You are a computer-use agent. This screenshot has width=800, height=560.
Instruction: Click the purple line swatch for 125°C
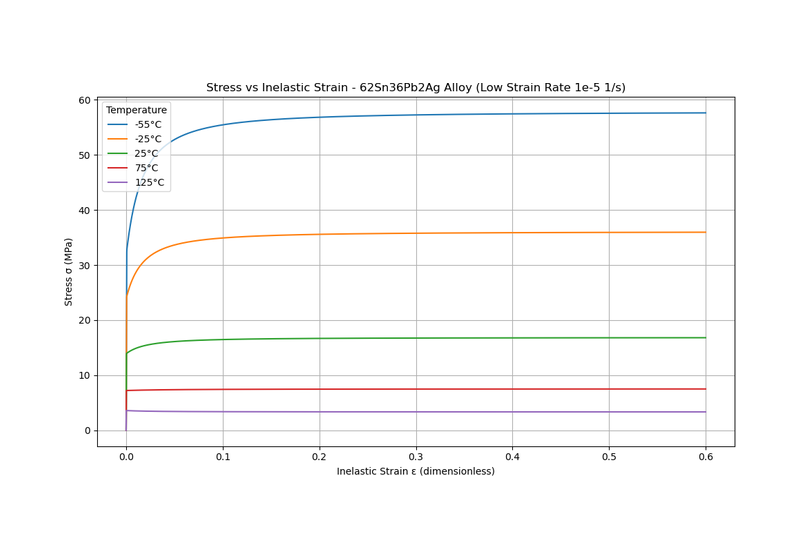click(x=117, y=183)
